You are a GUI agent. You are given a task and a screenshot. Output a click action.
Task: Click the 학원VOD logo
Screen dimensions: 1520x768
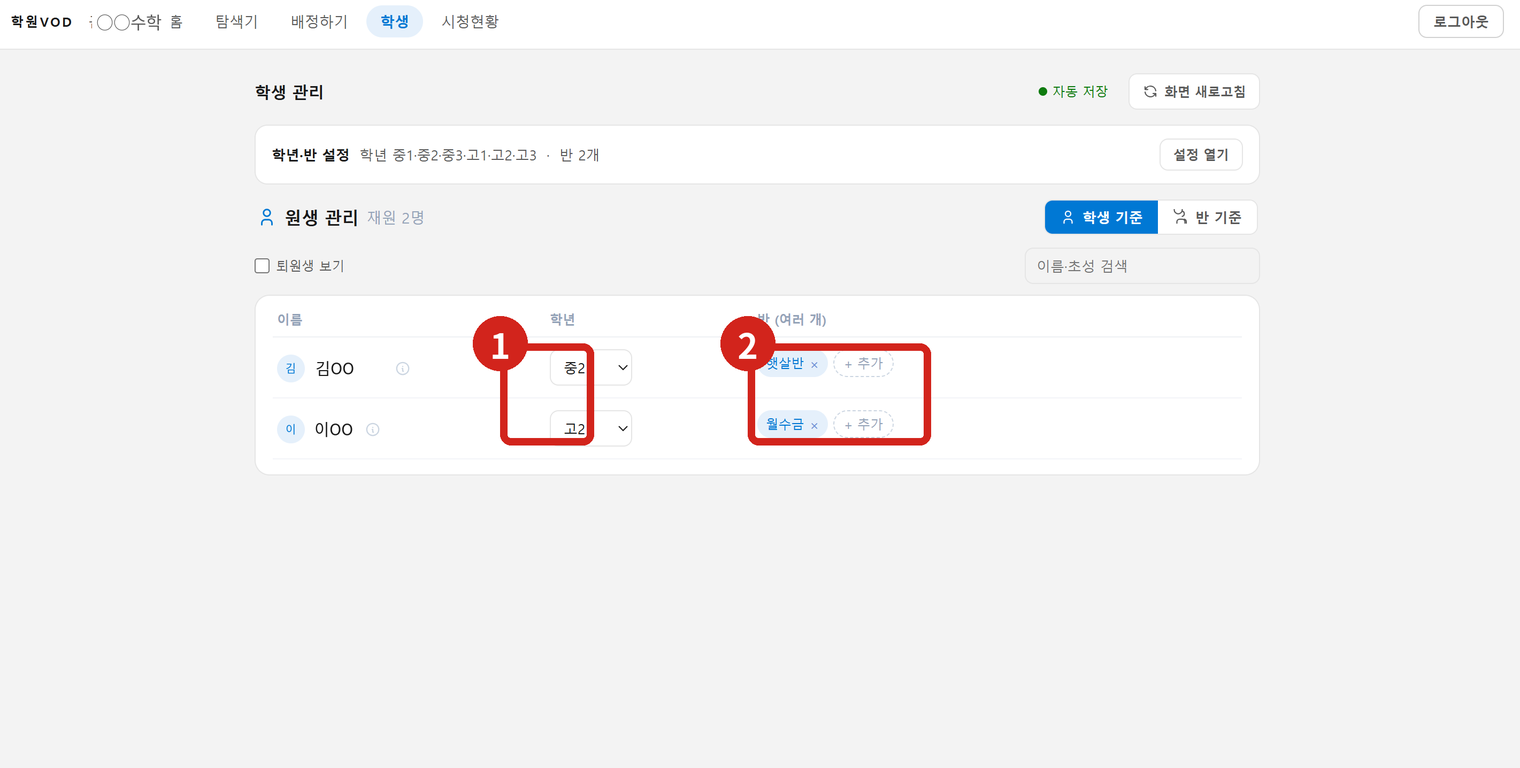coord(42,22)
